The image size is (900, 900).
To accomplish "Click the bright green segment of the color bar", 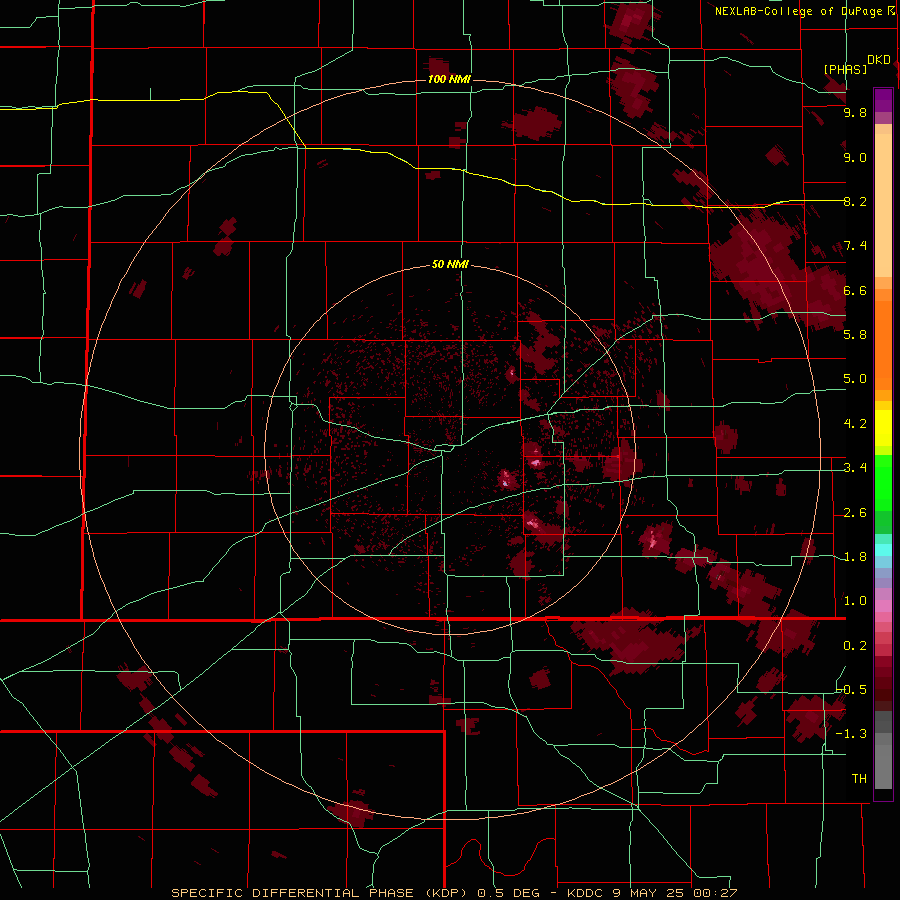I will [x=883, y=482].
